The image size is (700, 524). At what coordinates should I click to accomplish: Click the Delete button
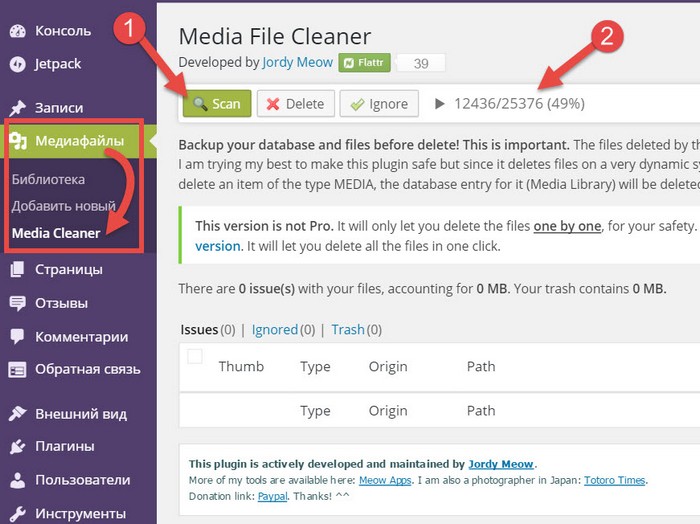pos(296,104)
